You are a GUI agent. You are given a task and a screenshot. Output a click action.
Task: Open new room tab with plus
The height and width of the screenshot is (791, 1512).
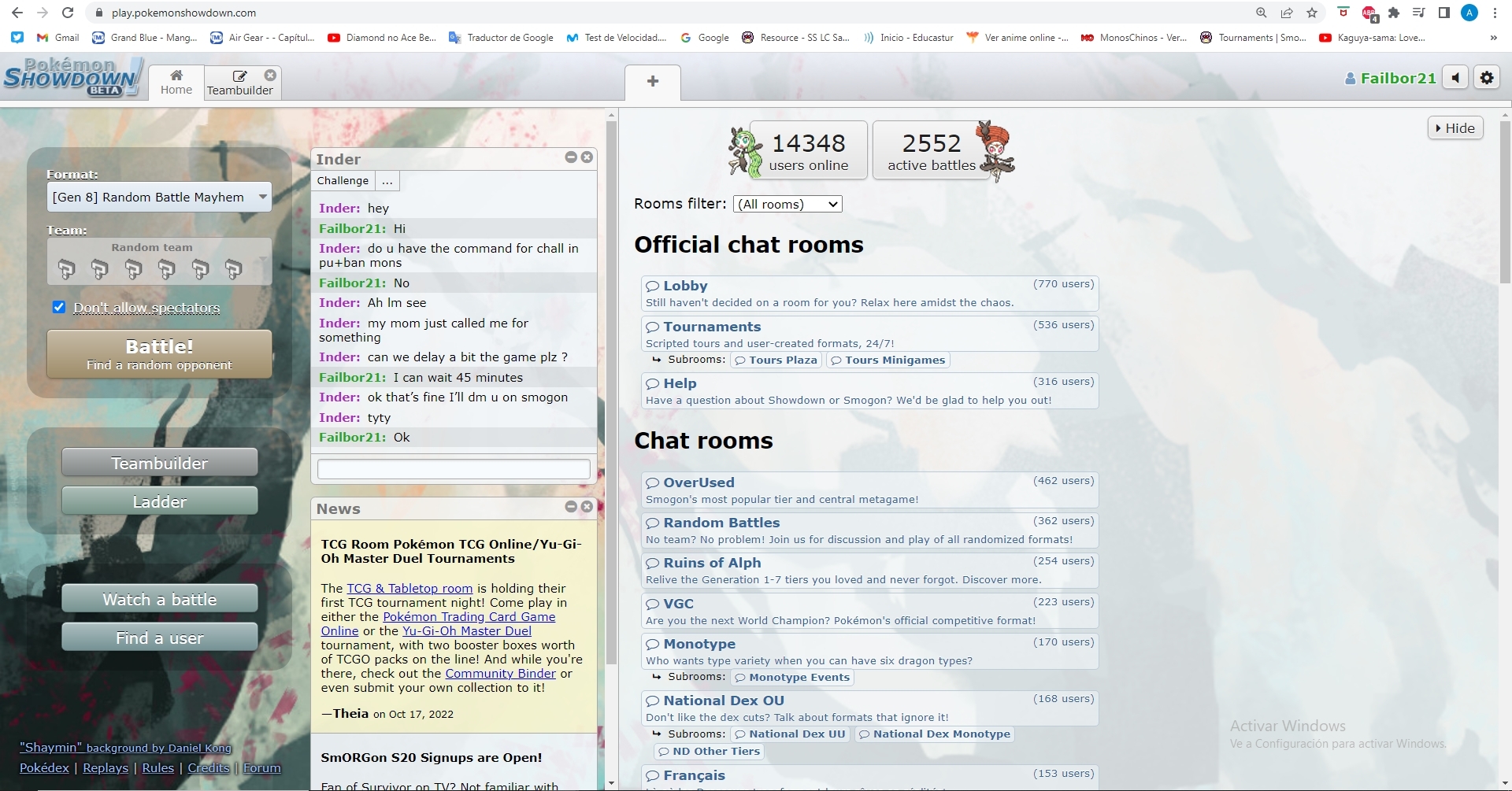(x=653, y=81)
